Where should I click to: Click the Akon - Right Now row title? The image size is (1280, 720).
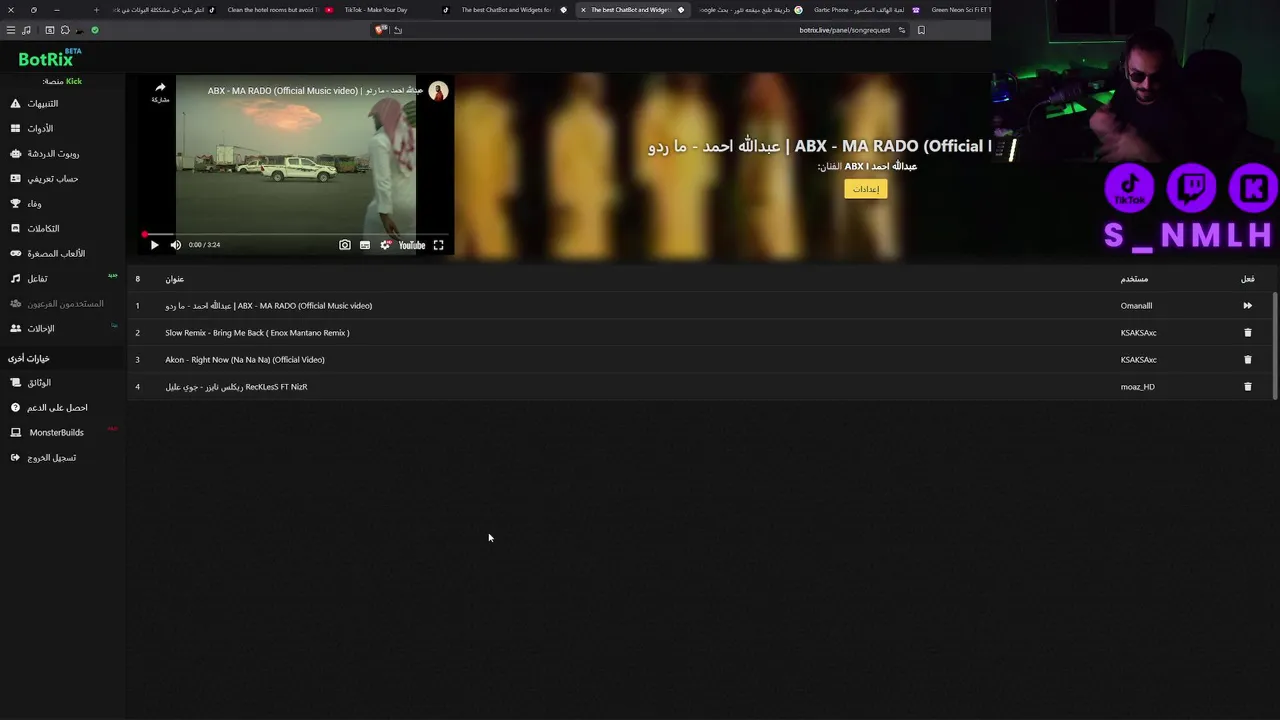[x=245, y=360]
